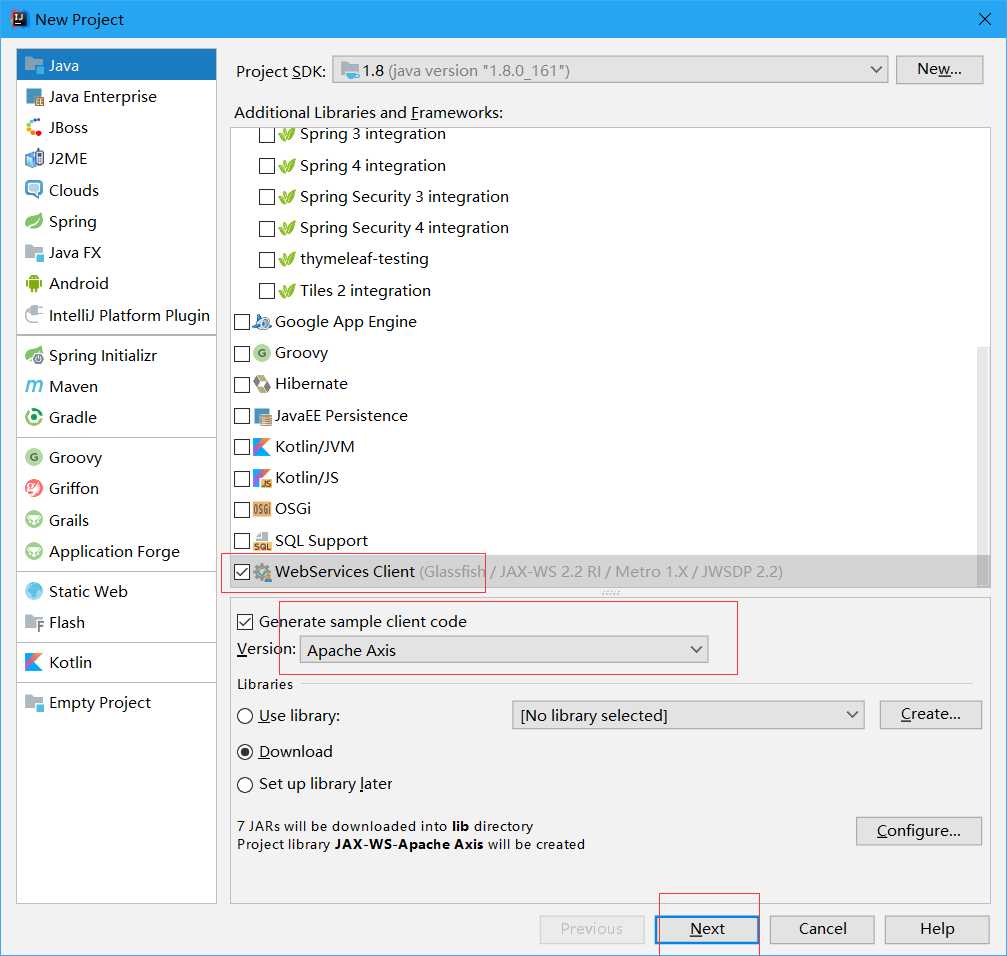
Task: Click the Create... library button
Action: (x=931, y=715)
